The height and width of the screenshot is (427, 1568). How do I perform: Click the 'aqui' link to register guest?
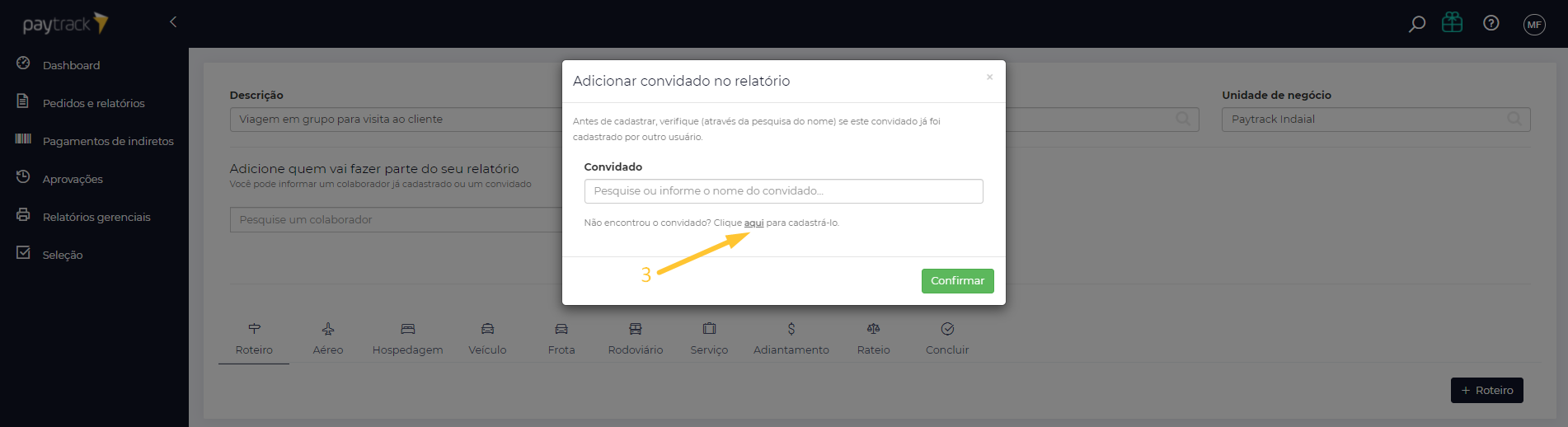point(753,223)
